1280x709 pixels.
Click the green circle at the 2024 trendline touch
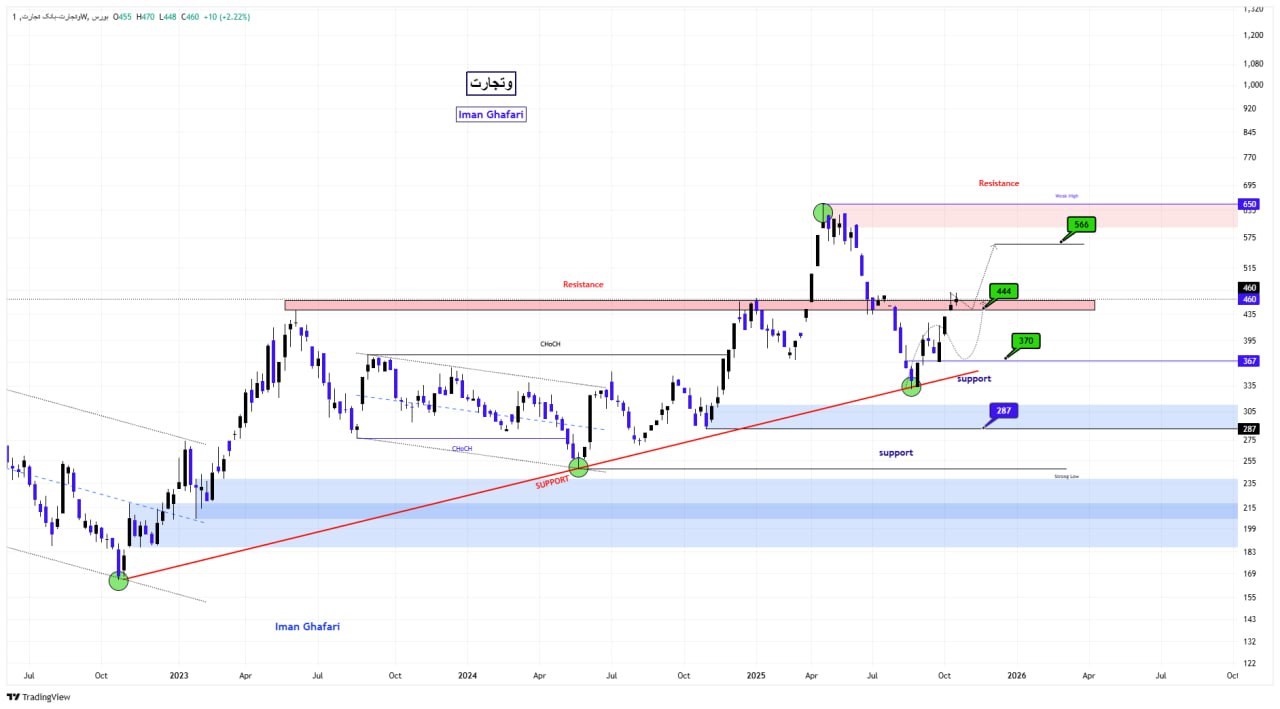(x=578, y=466)
